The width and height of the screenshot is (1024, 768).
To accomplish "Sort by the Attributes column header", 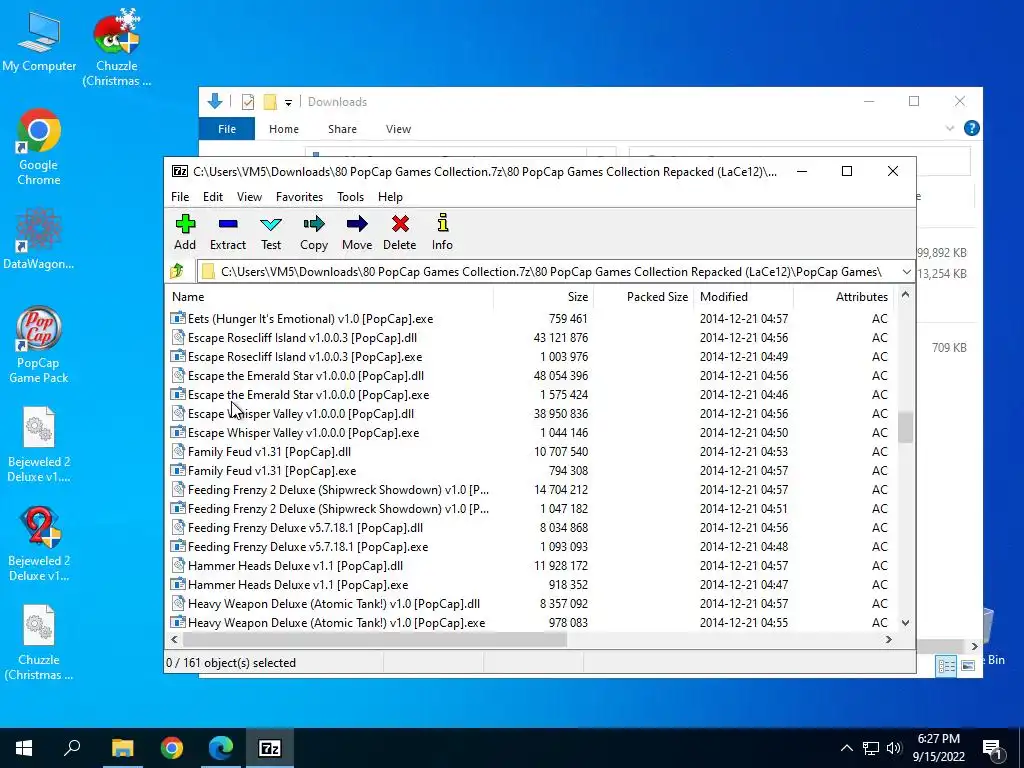I will [843, 296].
